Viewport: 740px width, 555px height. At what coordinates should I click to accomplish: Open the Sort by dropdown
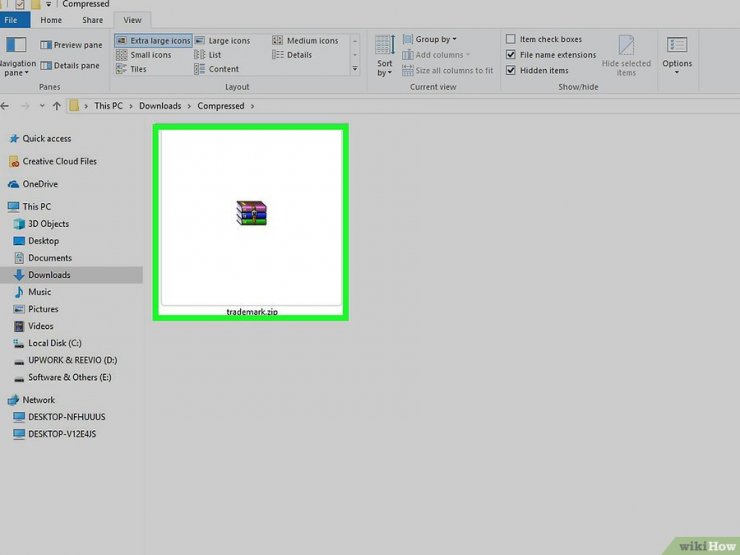click(x=385, y=56)
